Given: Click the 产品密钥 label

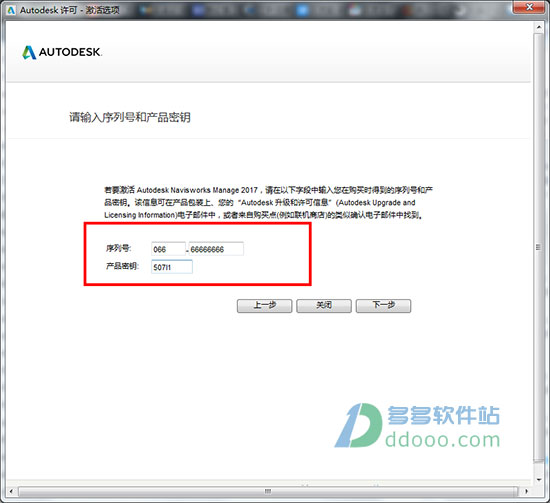Looking at the screenshot, I should coord(122,266).
